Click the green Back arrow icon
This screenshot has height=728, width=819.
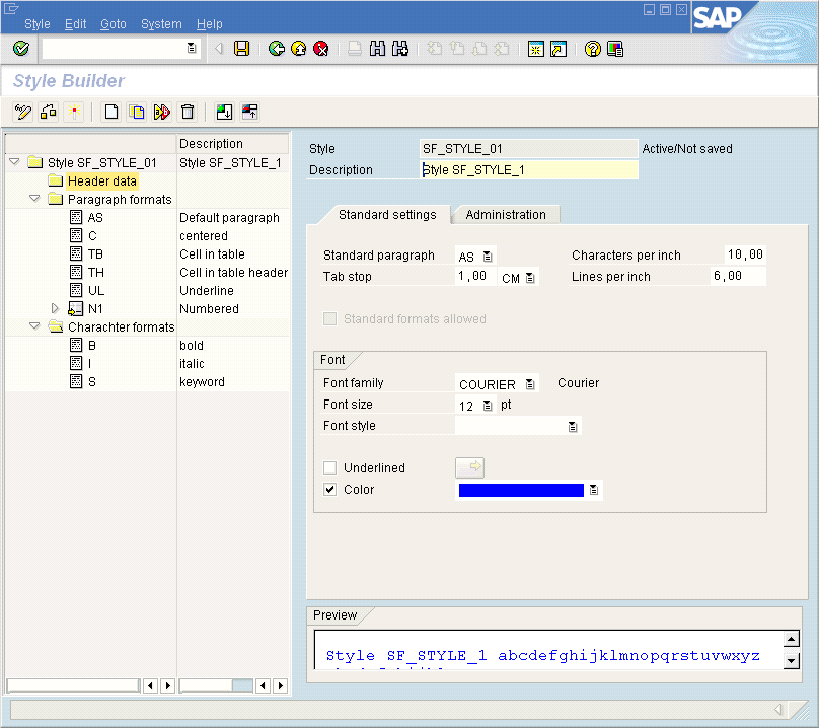click(277, 49)
